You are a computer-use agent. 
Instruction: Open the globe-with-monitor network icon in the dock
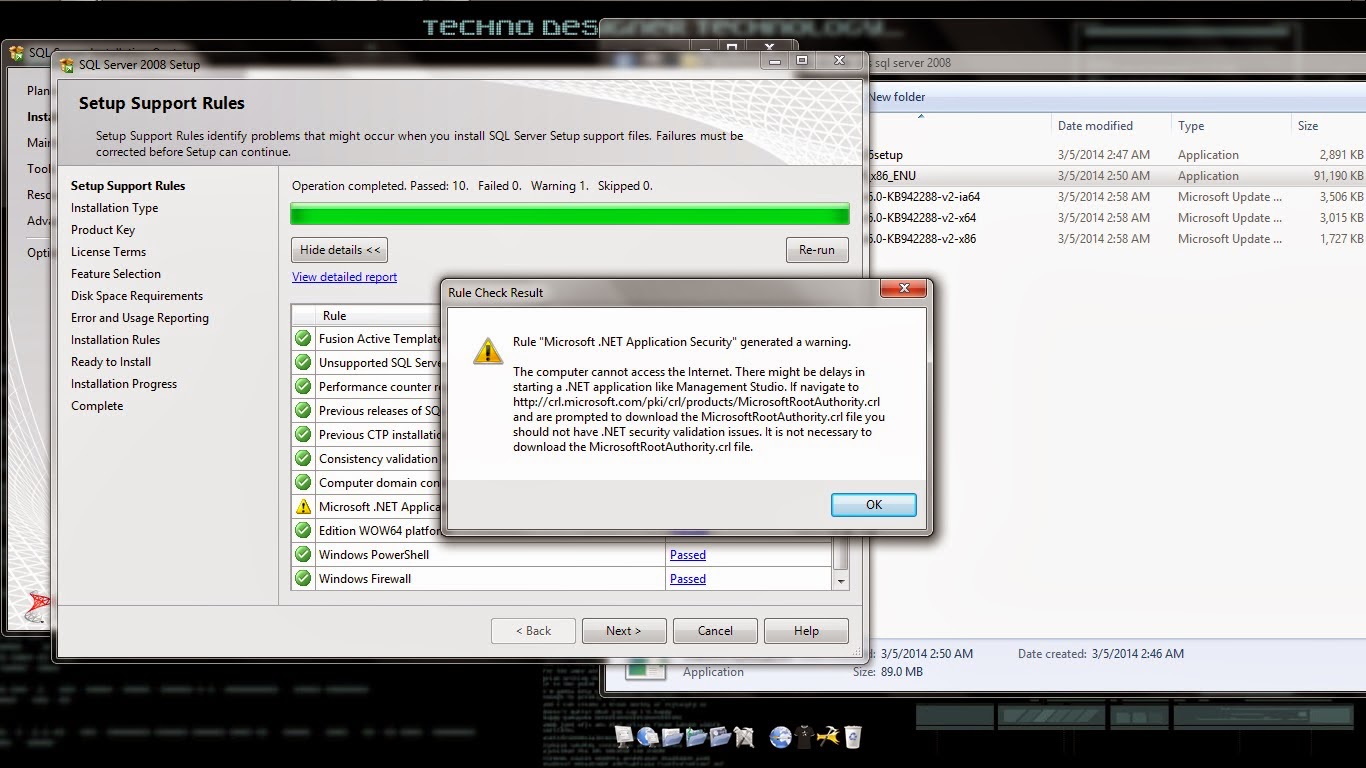pos(648,738)
